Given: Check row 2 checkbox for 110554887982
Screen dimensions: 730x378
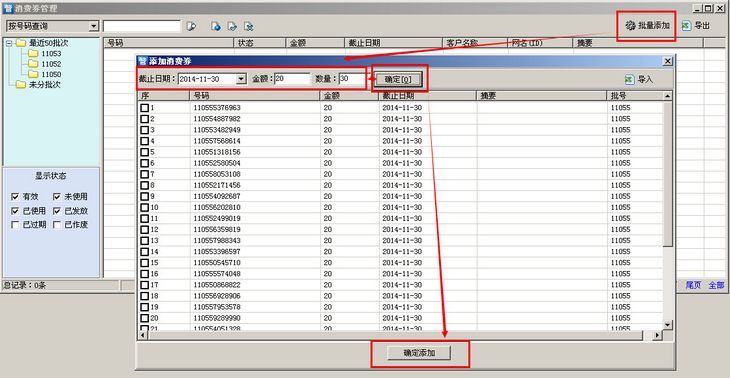Looking at the screenshot, I should 145,119.
